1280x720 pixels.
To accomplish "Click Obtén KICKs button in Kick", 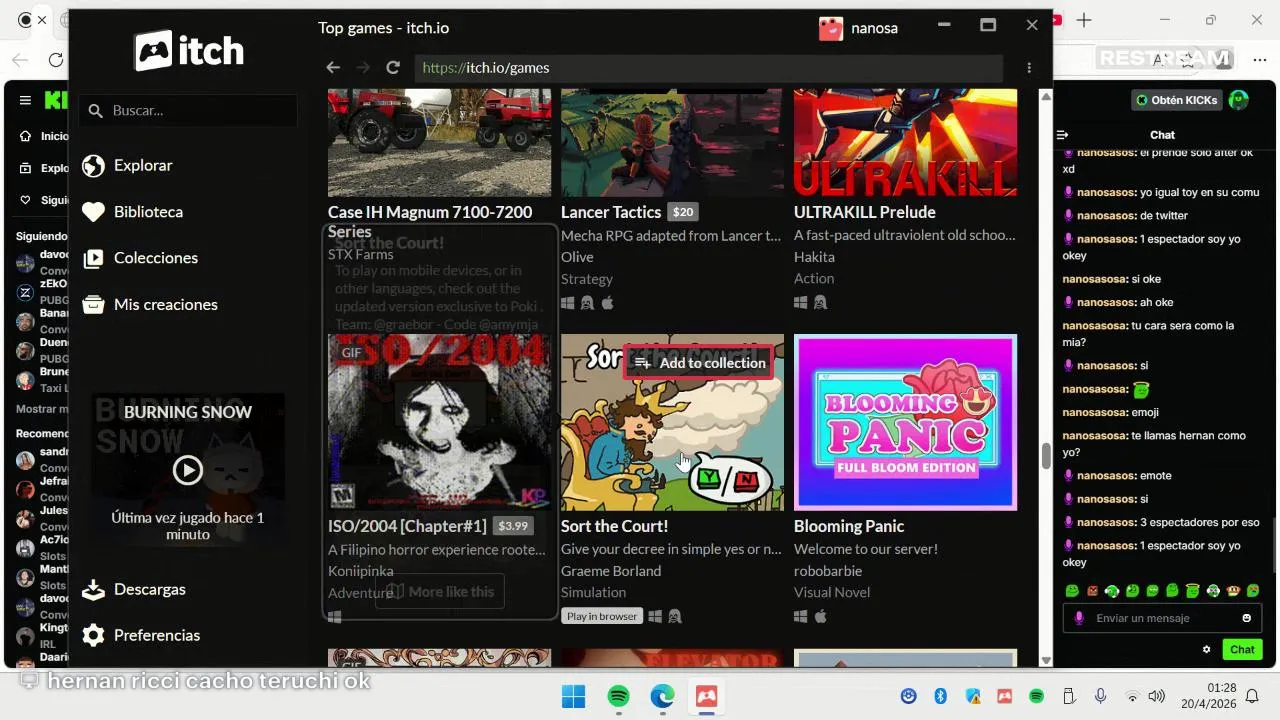I will pyautogui.click(x=1176, y=100).
